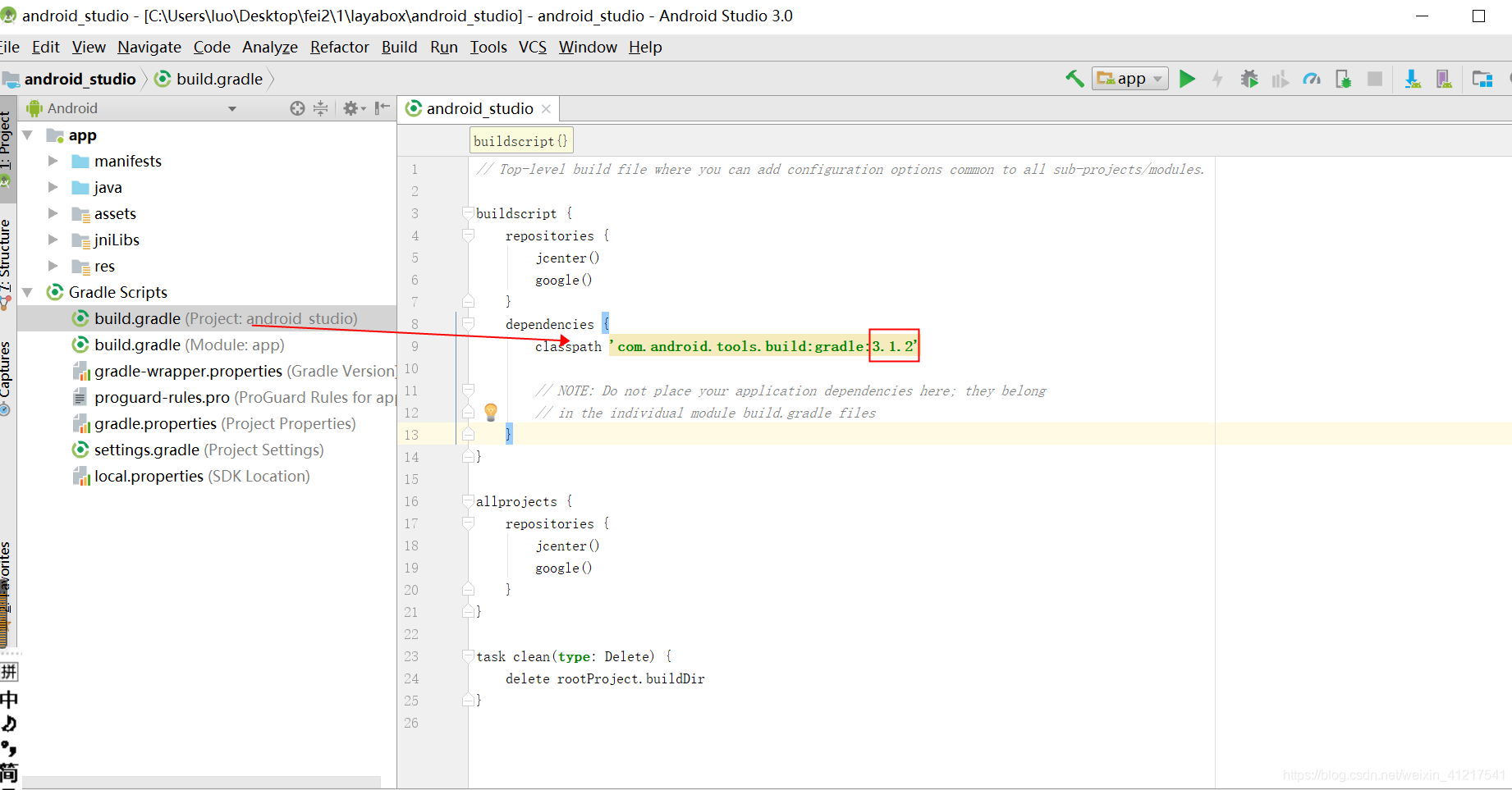Open the Navigate menu
The image size is (1512, 790).
point(149,47)
